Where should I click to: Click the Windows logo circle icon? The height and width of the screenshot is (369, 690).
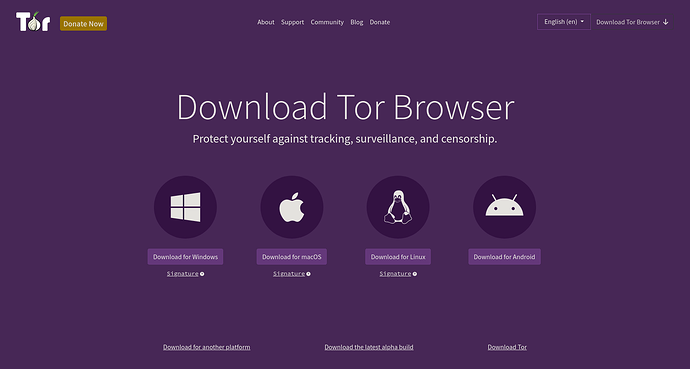(185, 207)
